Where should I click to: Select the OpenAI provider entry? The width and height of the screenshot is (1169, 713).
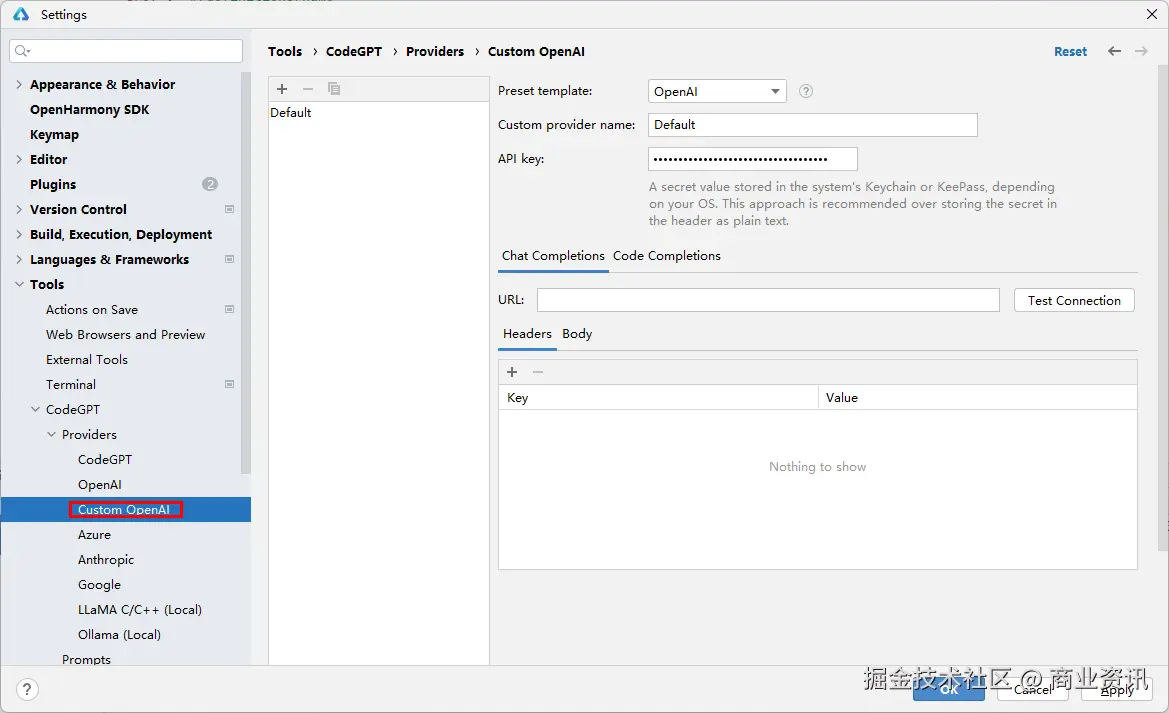click(x=99, y=485)
